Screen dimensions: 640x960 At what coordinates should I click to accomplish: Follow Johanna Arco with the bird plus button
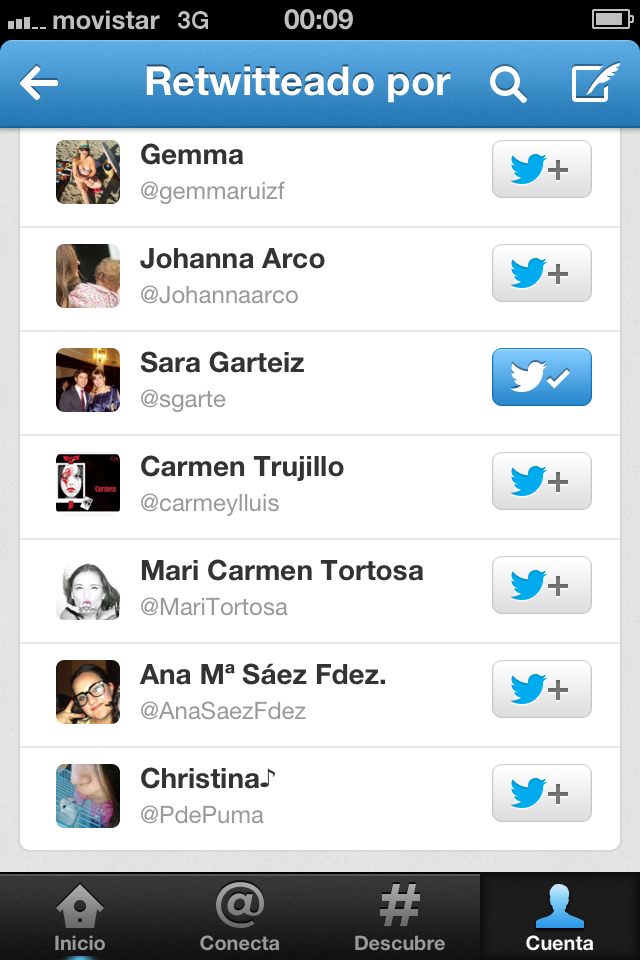tap(541, 273)
